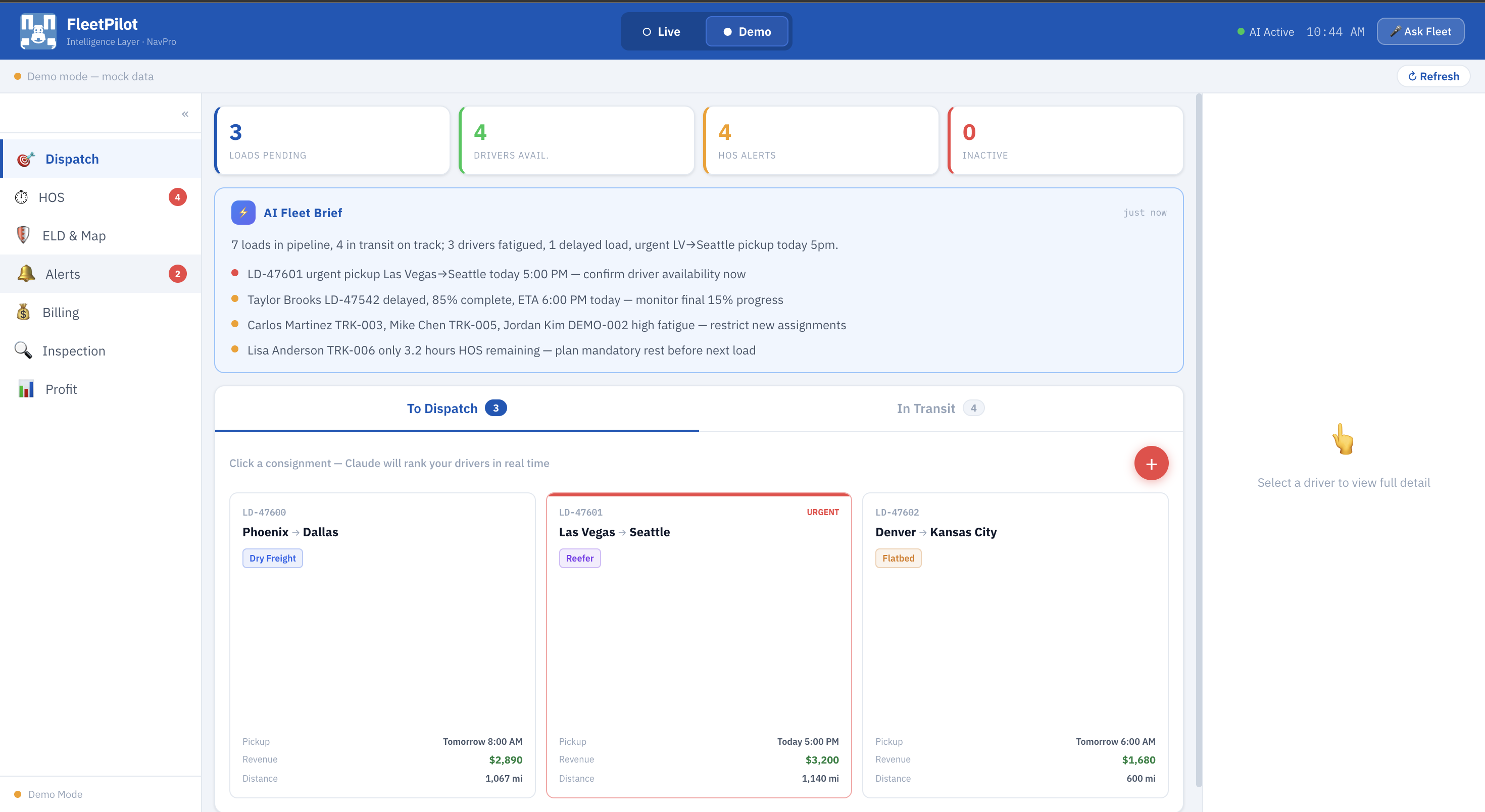Click the ELD & Map shield icon
Image resolution: width=1485 pixels, height=812 pixels.
click(x=23, y=235)
